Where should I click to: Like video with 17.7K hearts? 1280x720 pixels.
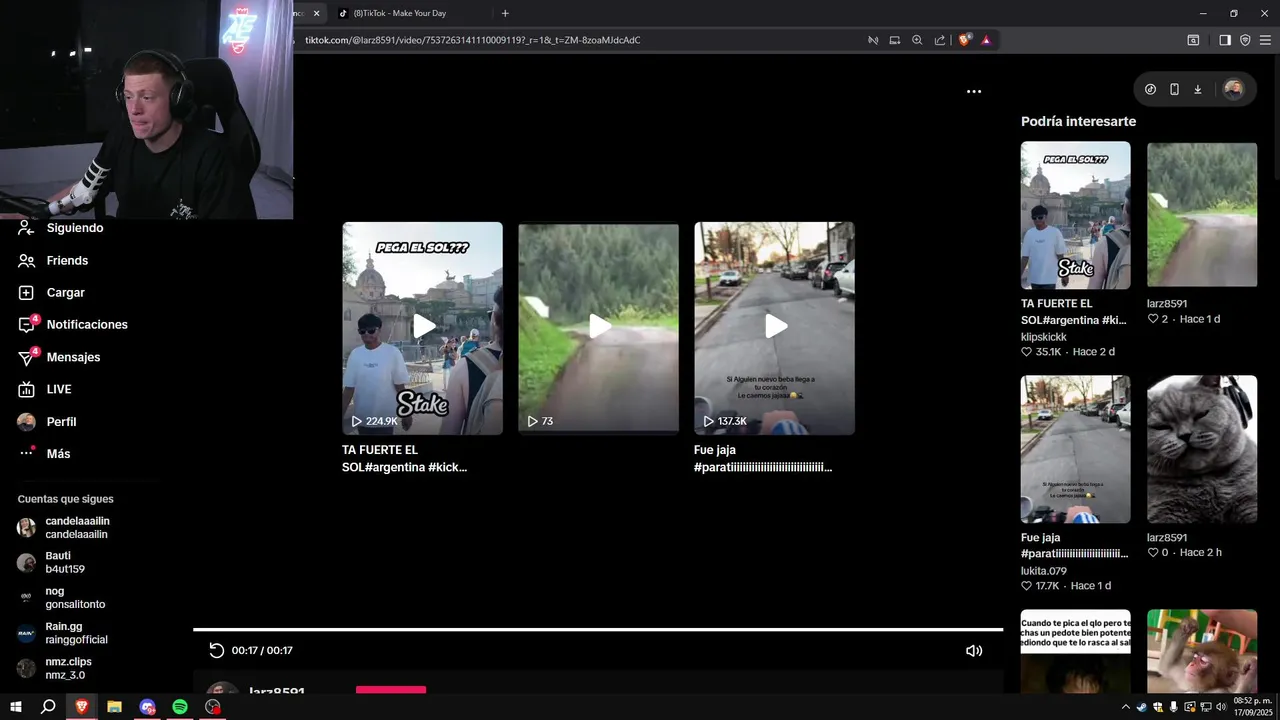[1026, 586]
